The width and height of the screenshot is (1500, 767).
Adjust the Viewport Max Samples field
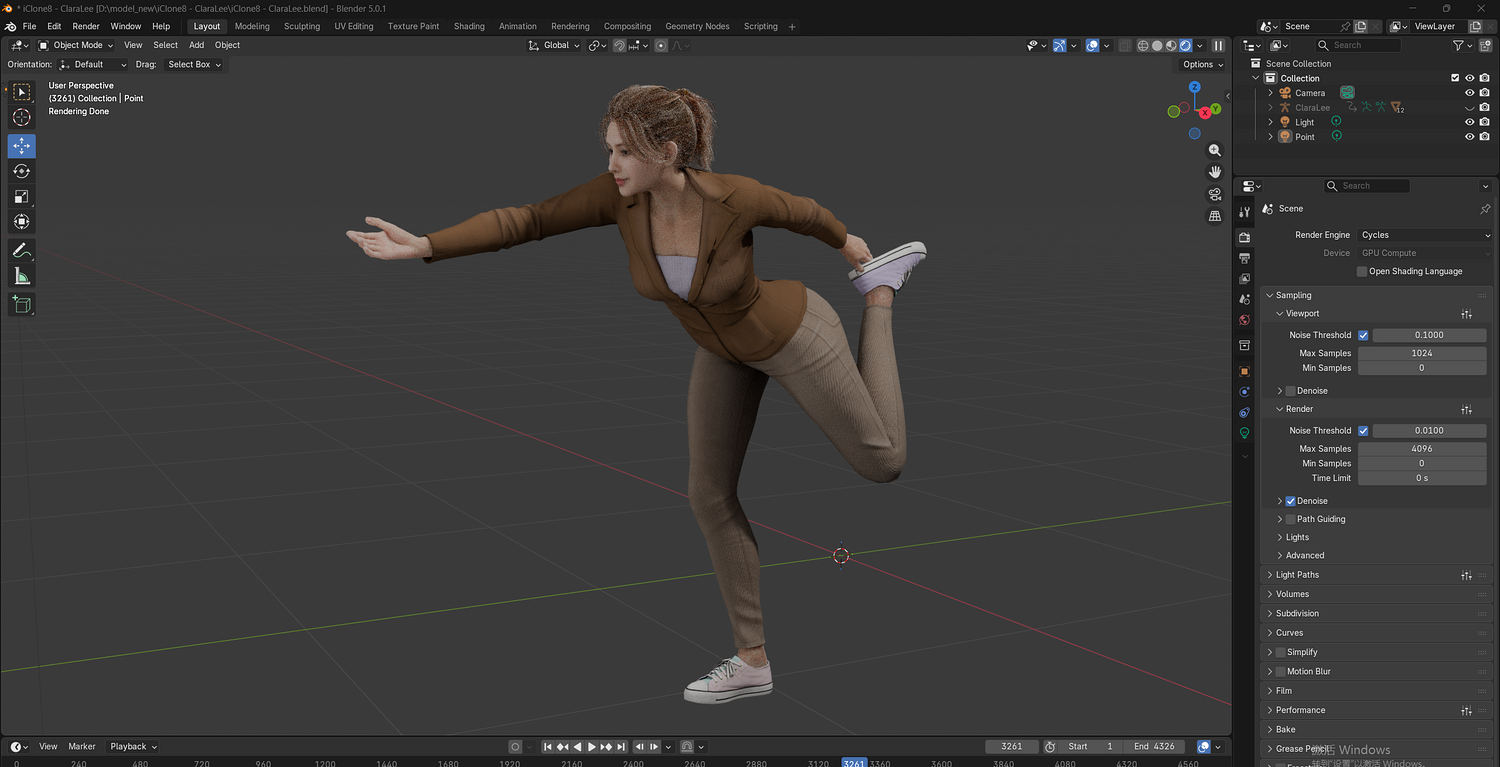pos(1422,353)
